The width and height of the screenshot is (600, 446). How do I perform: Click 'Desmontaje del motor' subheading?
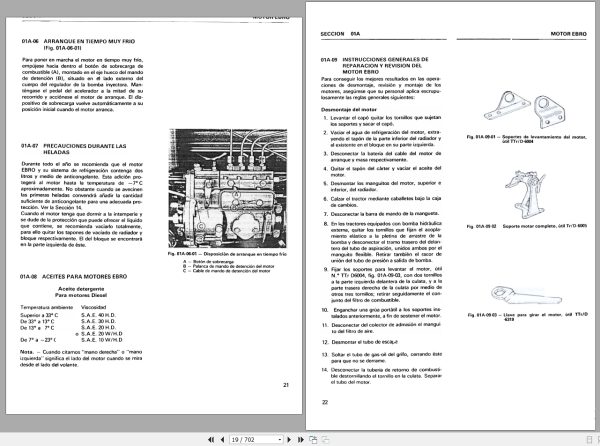point(349,109)
